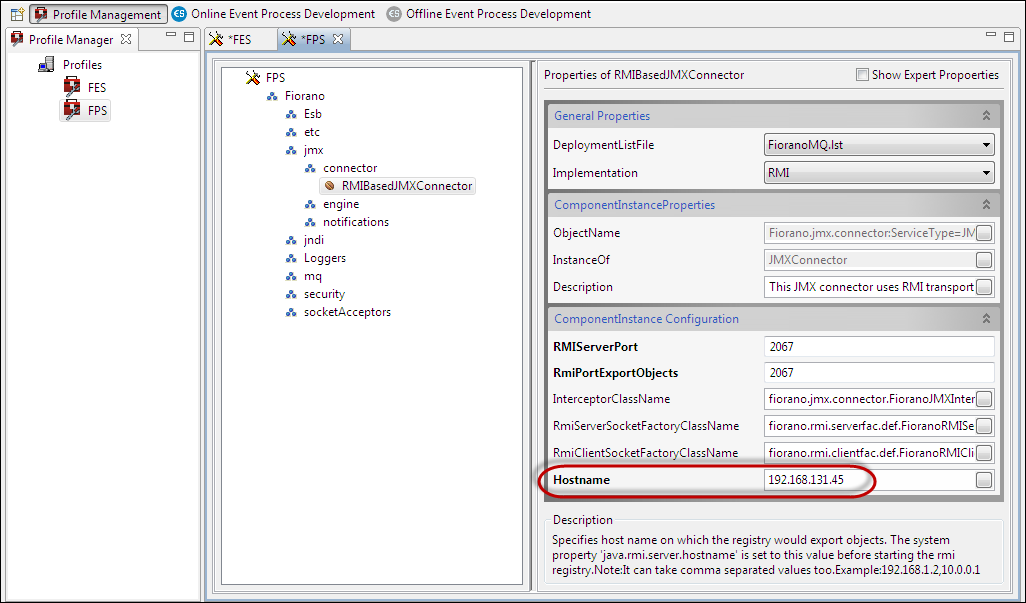This screenshot has height=603, width=1026.
Task: Close the FPS editor tab
Action: [x=338, y=39]
